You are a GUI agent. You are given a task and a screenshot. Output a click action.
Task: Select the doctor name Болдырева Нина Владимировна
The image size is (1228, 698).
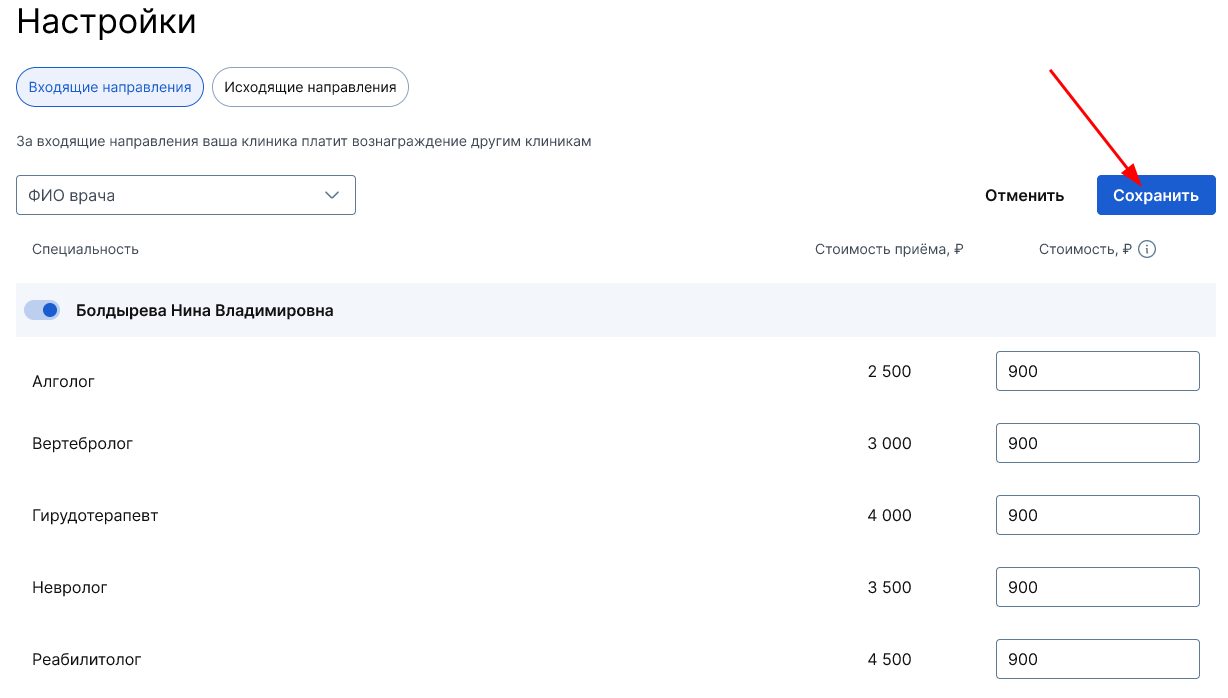[x=205, y=311]
